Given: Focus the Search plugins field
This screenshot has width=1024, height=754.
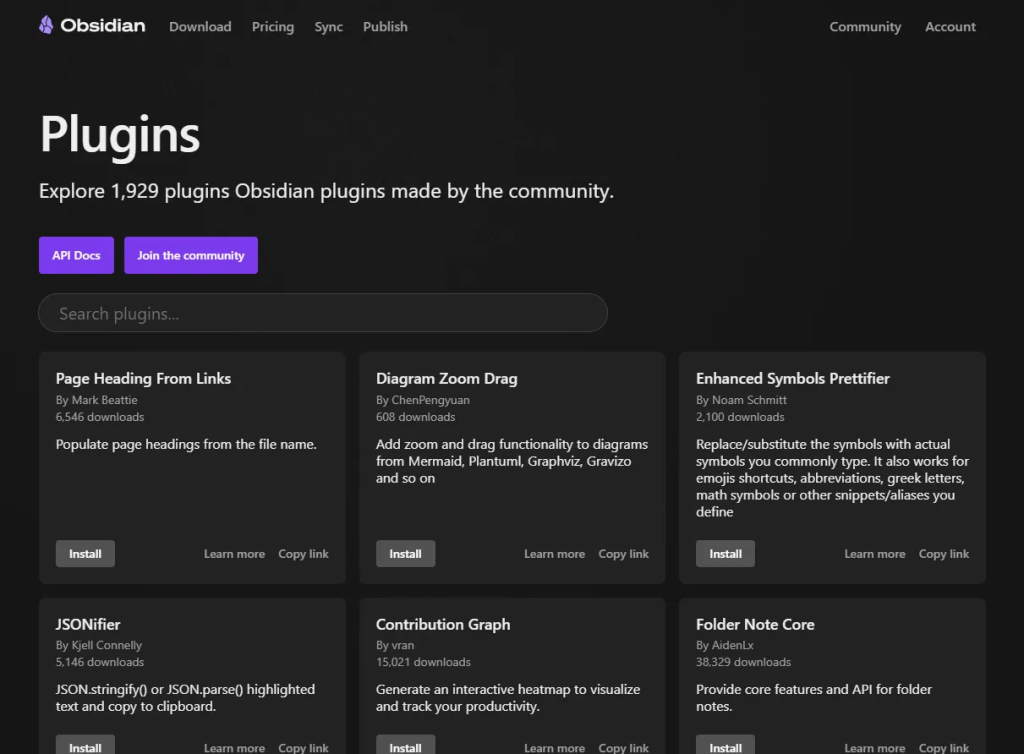Looking at the screenshot, I should (323, 313).
